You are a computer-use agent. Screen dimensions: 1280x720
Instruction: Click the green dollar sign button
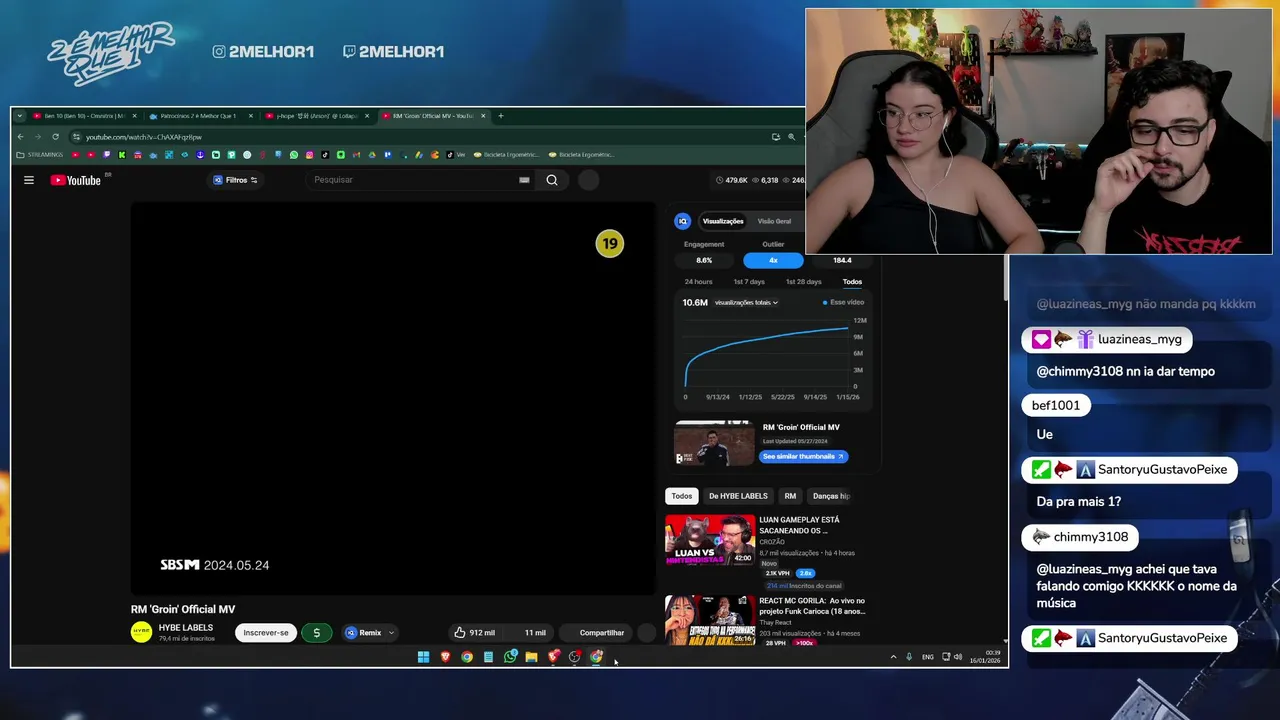317,633
